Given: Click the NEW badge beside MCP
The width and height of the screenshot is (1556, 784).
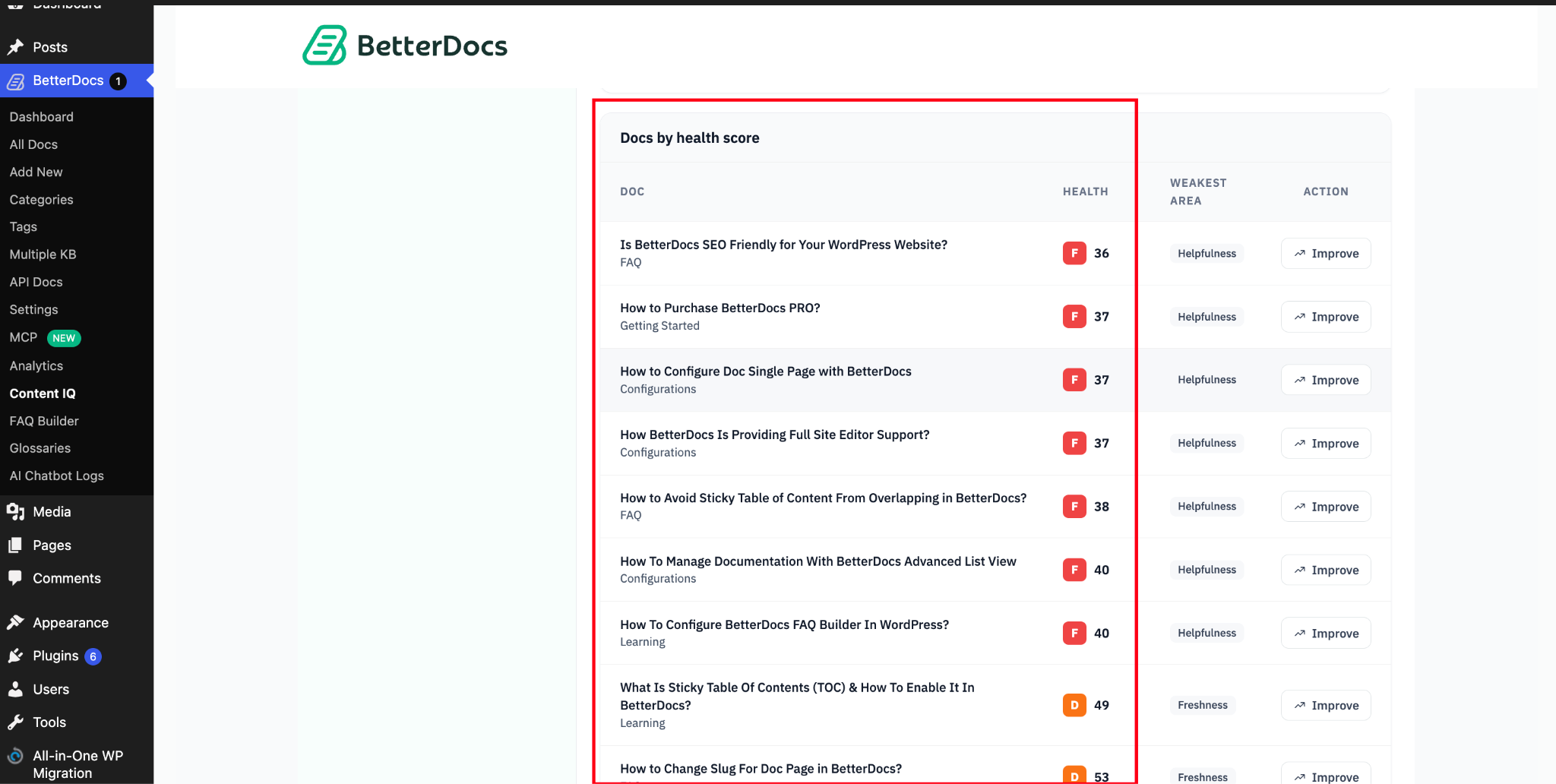Looking at the screenshot, I should (64, 338).
